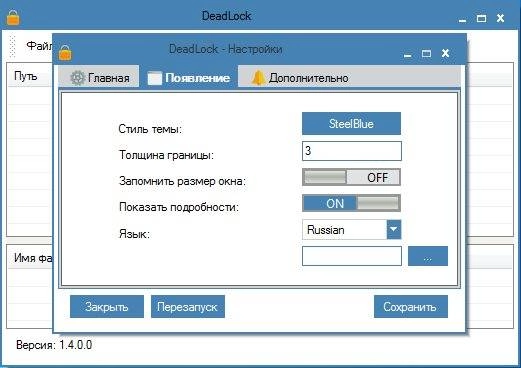
Task: Switch to the Главная tab
Action: pyautogui.click(x=99, y=77)
